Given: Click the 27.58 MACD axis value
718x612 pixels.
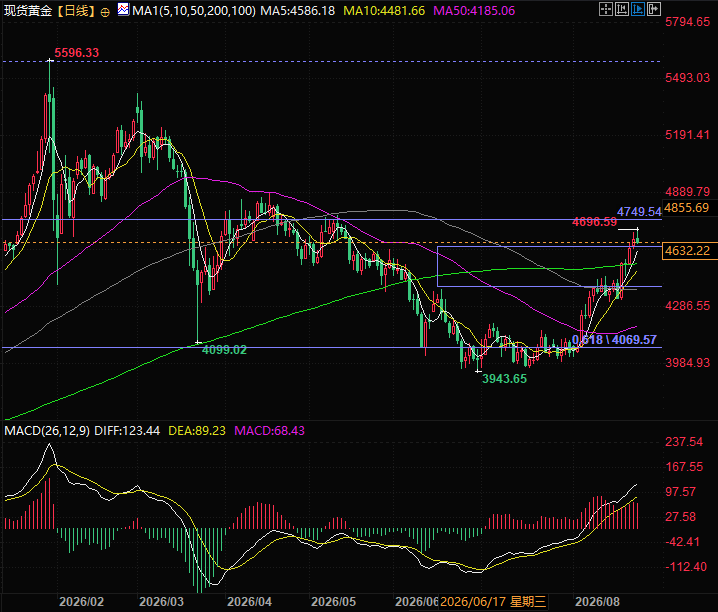Looking at the screenshot, I should [x=680, y=517].
